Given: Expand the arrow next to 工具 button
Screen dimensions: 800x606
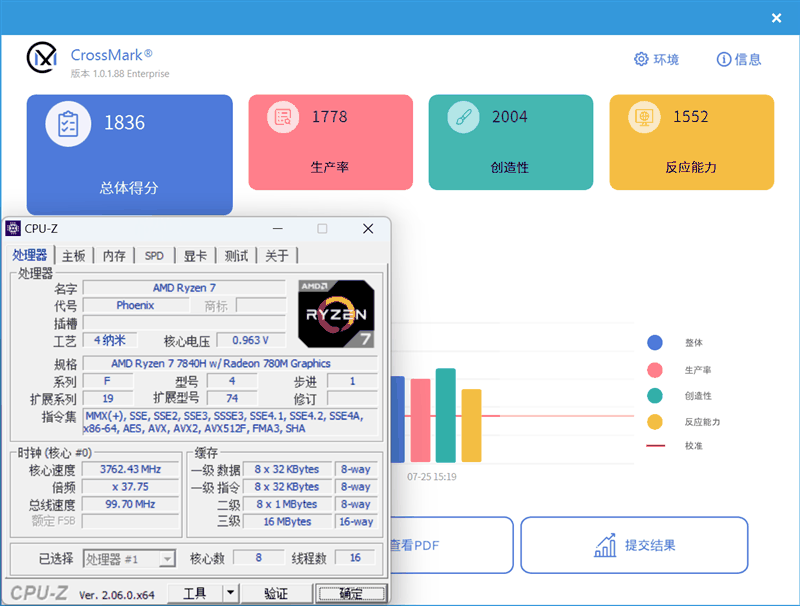Looking at the screenshot, I should (x=229, y=592).
